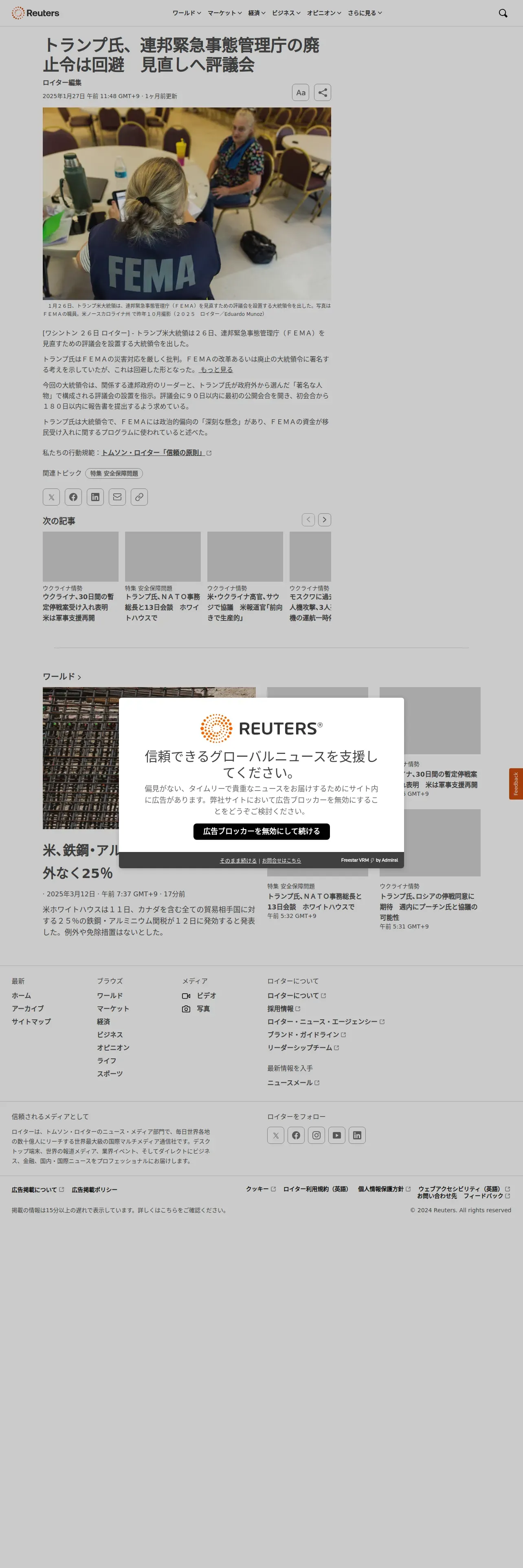
Task: Click お問合せはこちら link in popup
Action: pos(281,861)
